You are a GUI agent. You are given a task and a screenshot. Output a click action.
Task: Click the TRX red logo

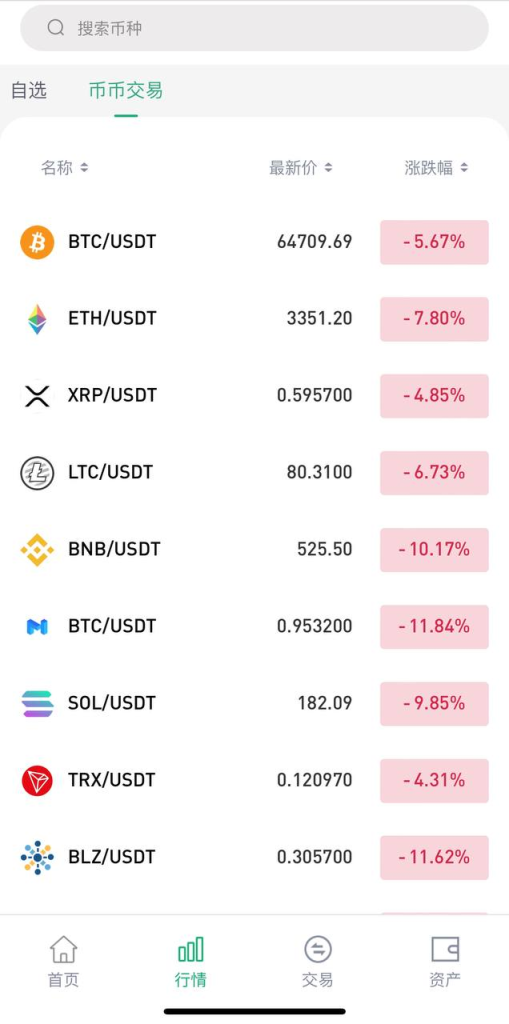37,780
